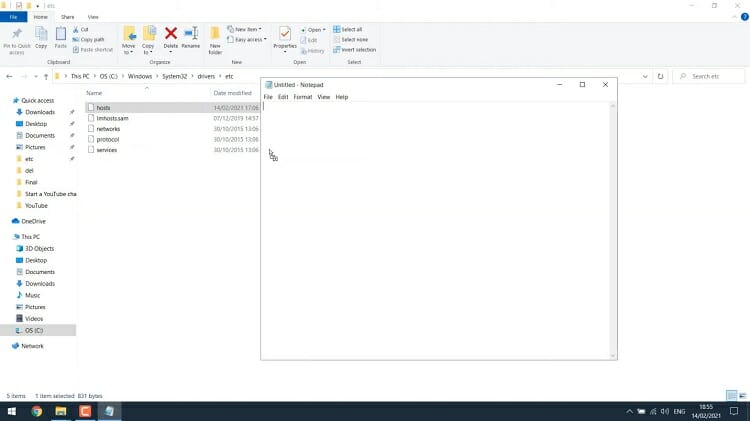Open the Copy to menu
Screen dimensions: 750x421
(x=148, y=40)
